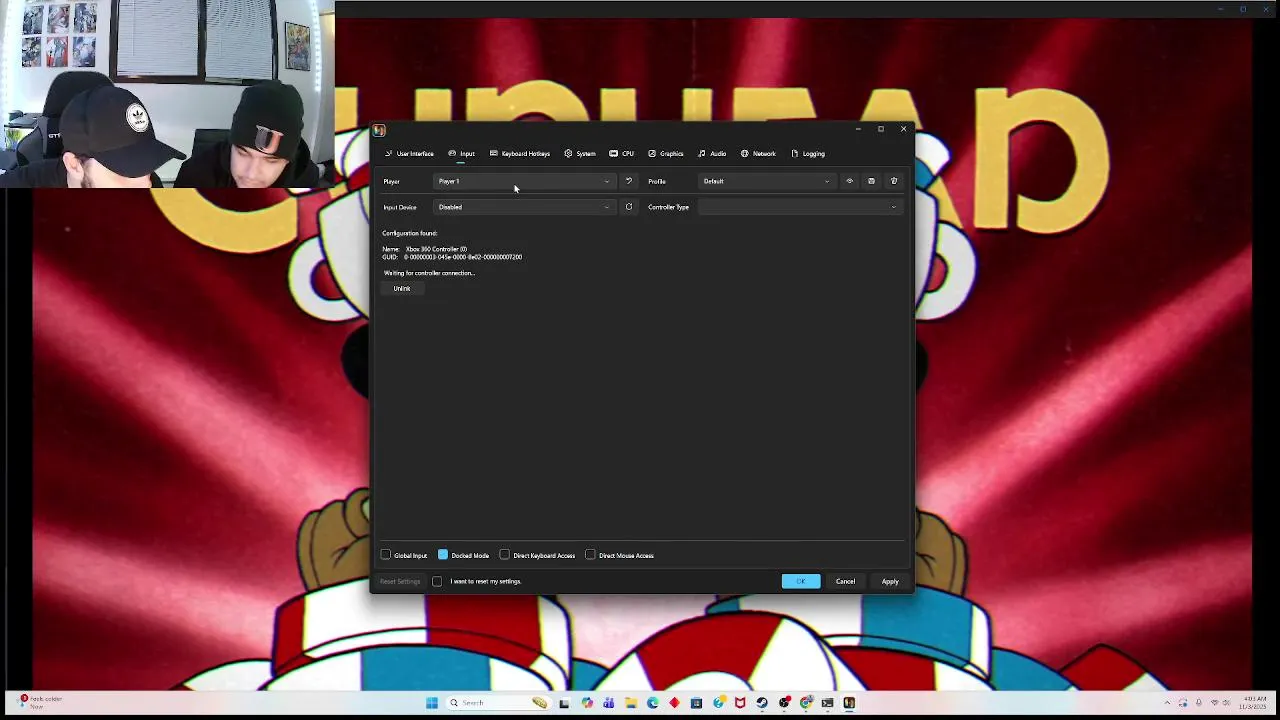
Task: Click the Apply button
Action: [890, 581]
